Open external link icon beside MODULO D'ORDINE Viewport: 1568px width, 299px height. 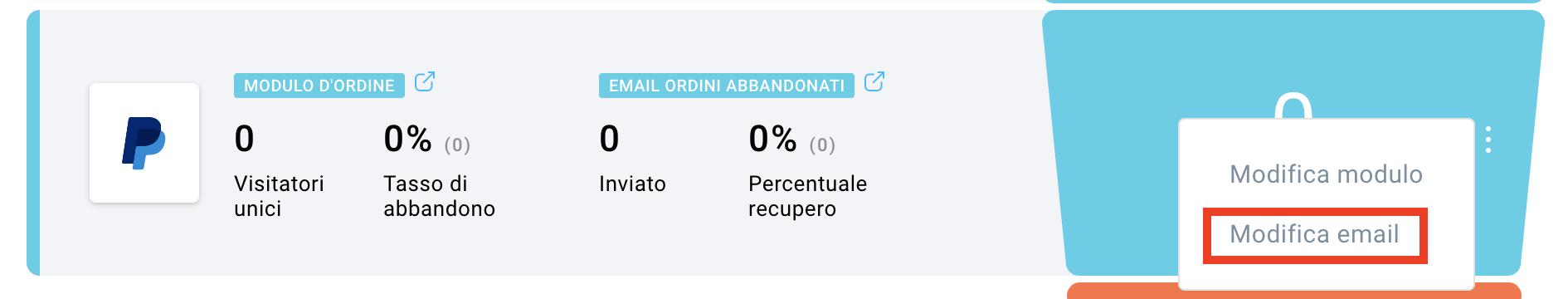pos(425,81)
